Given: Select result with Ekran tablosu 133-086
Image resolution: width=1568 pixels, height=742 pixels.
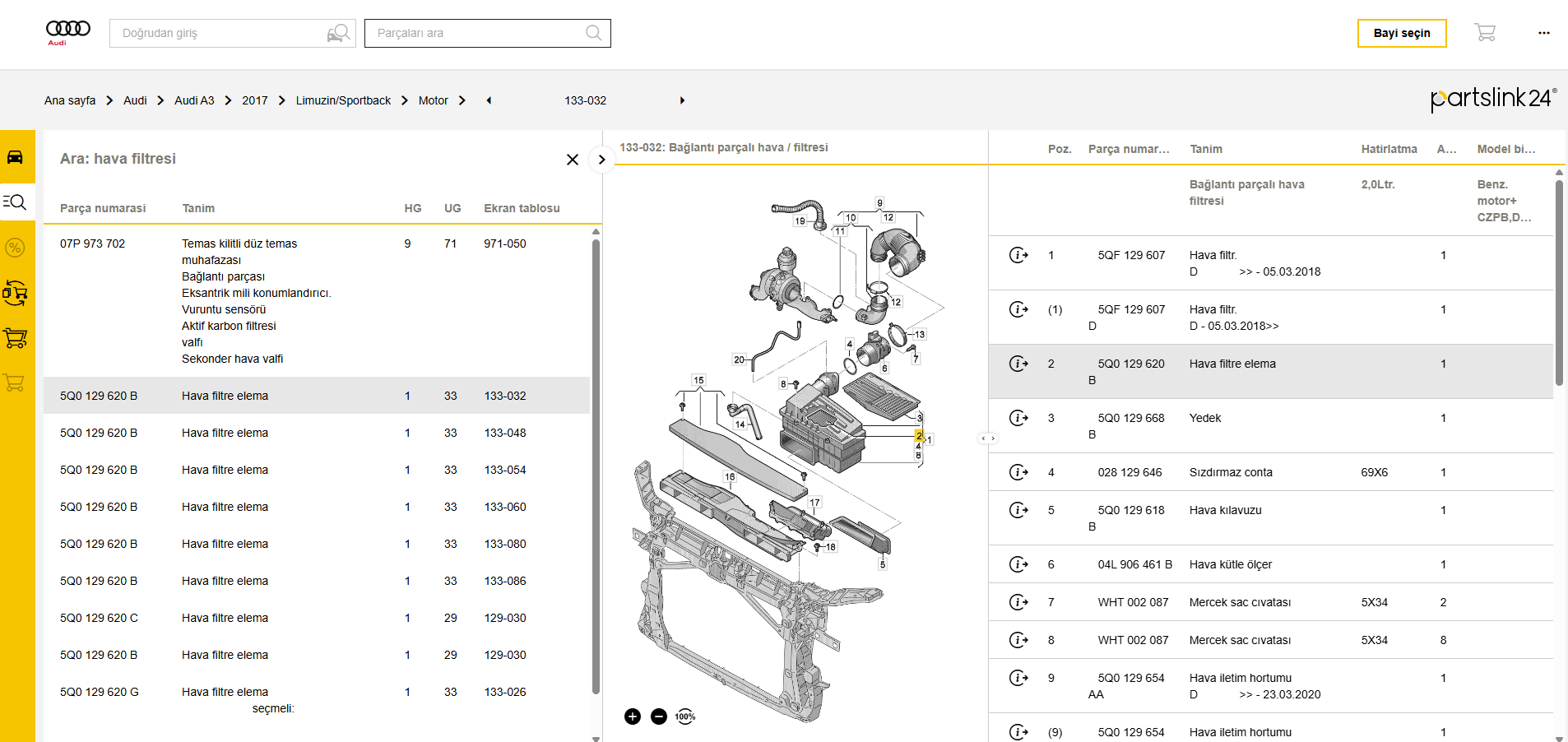Looking at the screenshot, I should coord(317,581).
